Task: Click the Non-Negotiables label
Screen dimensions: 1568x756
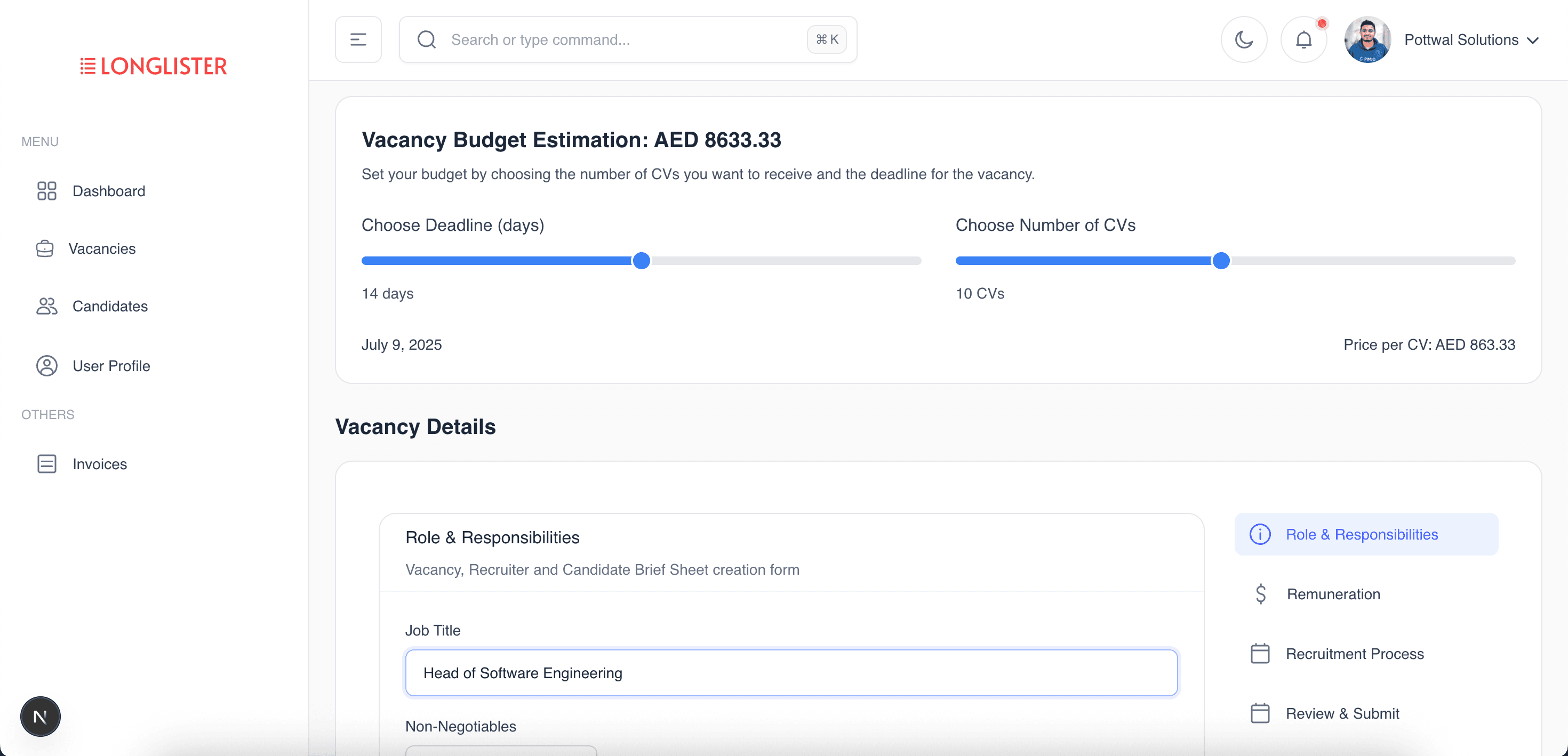Action: [x=460, y=726]
